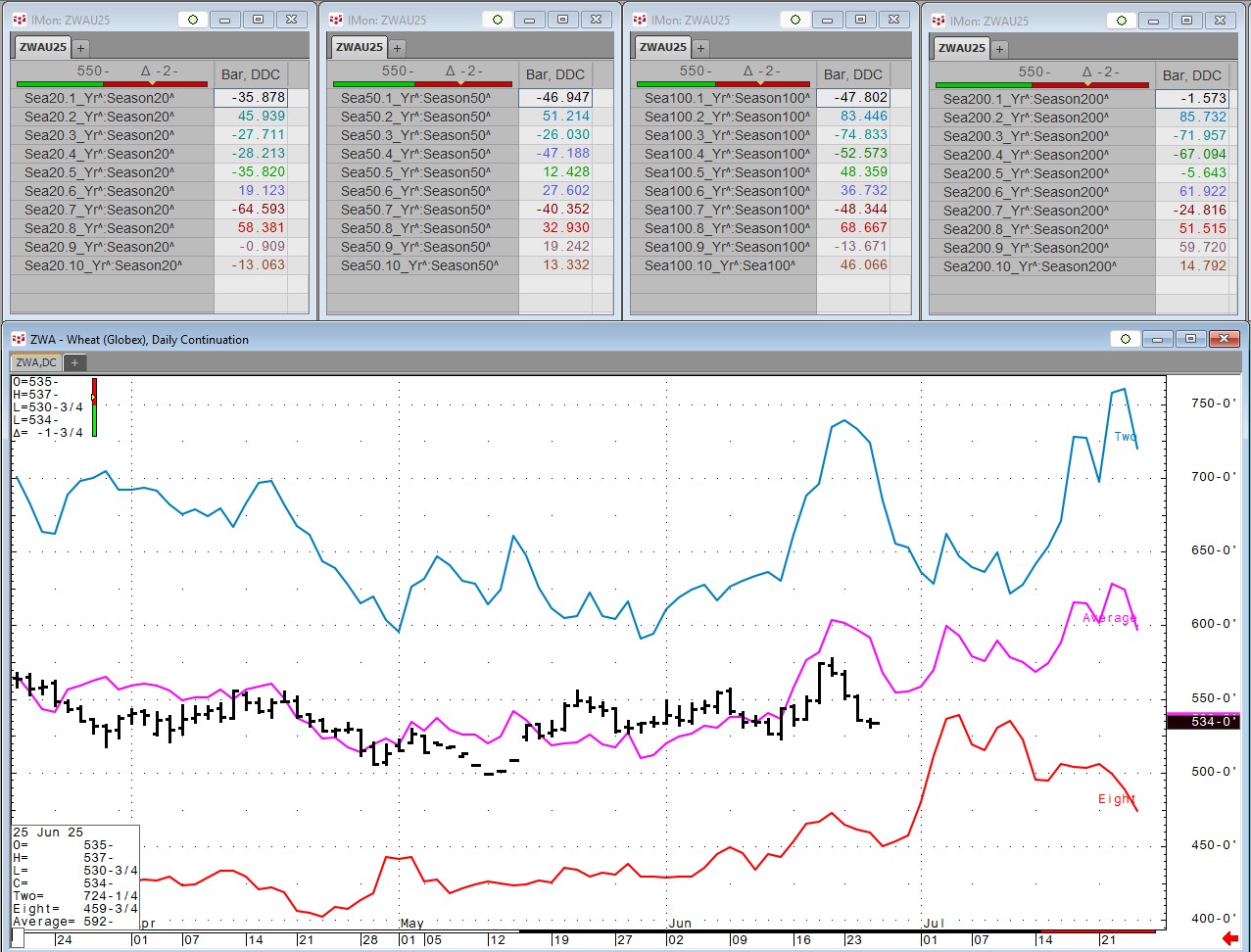Image resolution: width=1251 pixels, height=952 pixels.
Task: Open the CQG app icon of the Season50 IMon window
Action: pyautogui.click(x=336, y=20)
